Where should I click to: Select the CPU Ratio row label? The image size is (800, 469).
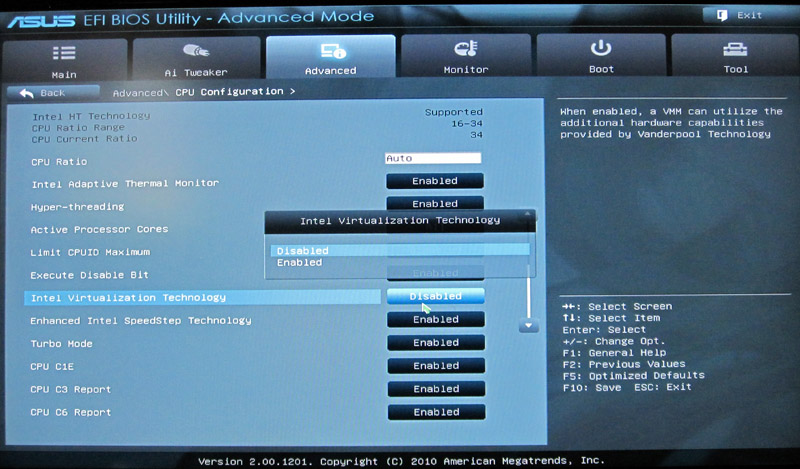pos(59,162)
